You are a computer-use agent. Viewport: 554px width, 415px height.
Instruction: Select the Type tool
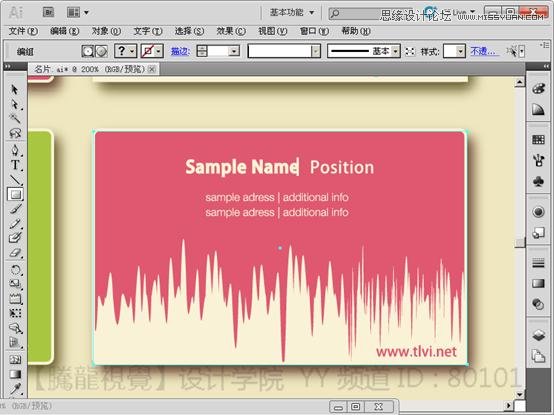[14, 165]
